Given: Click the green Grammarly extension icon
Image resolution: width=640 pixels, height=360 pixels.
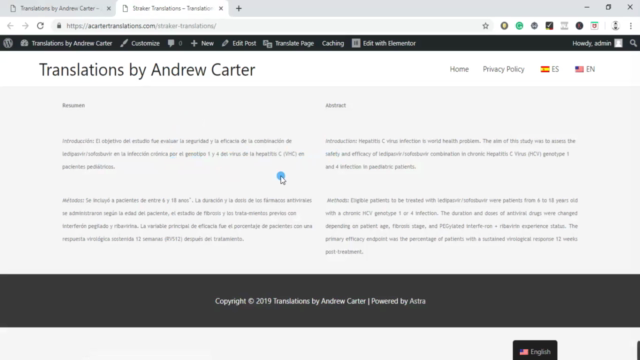Looking at the screenshot, I should coord(519,26).
